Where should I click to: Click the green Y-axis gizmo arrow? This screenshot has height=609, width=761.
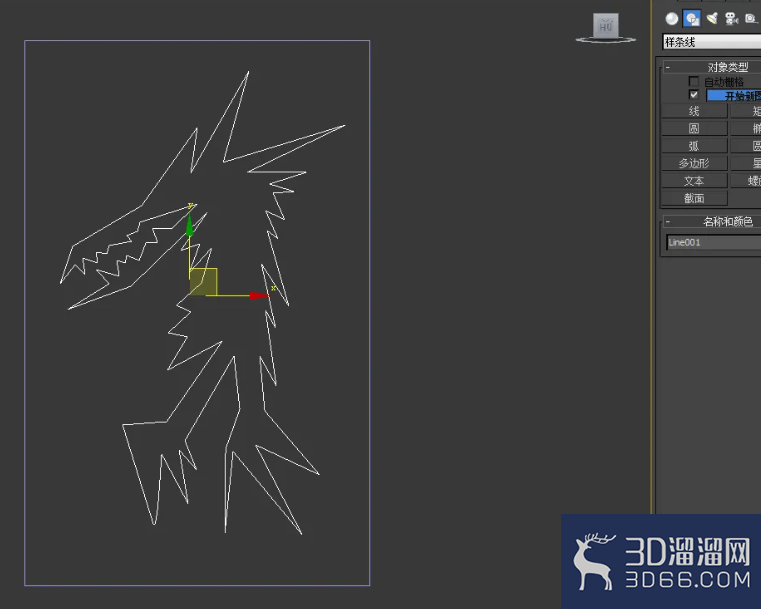(189, 226)
